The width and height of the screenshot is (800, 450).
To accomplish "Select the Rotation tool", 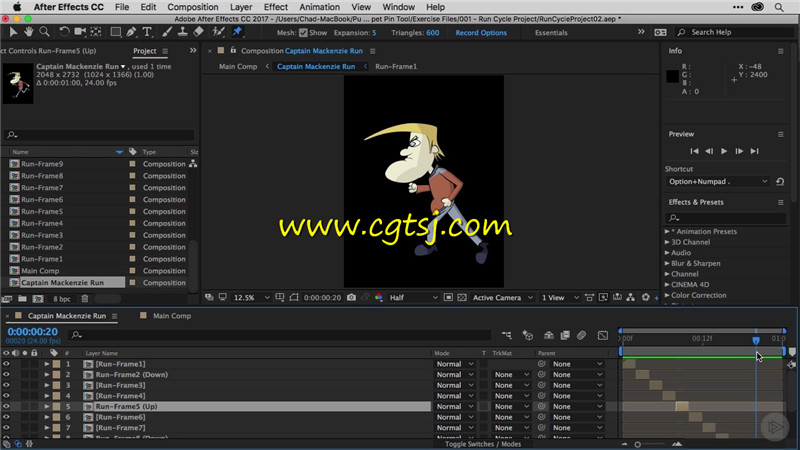I will tap(64, 32).
